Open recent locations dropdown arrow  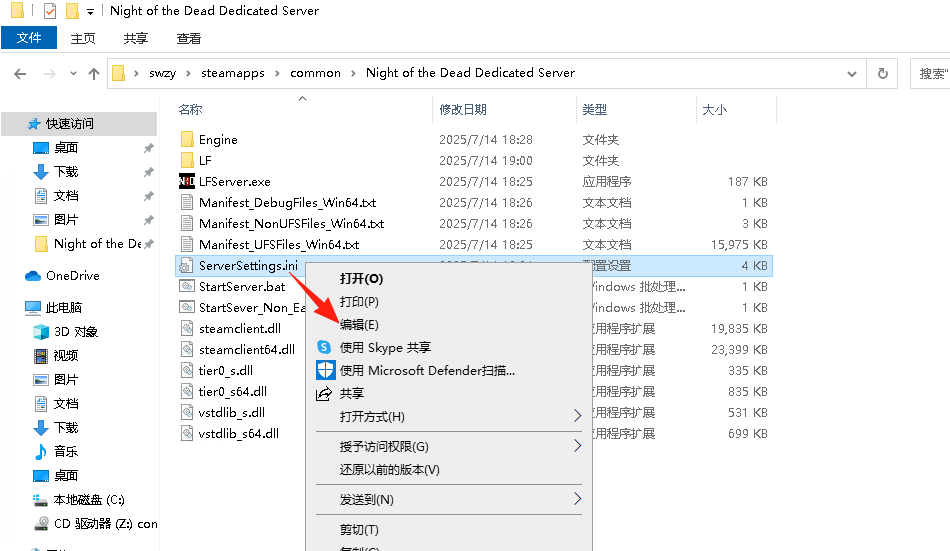coord(73,74)
